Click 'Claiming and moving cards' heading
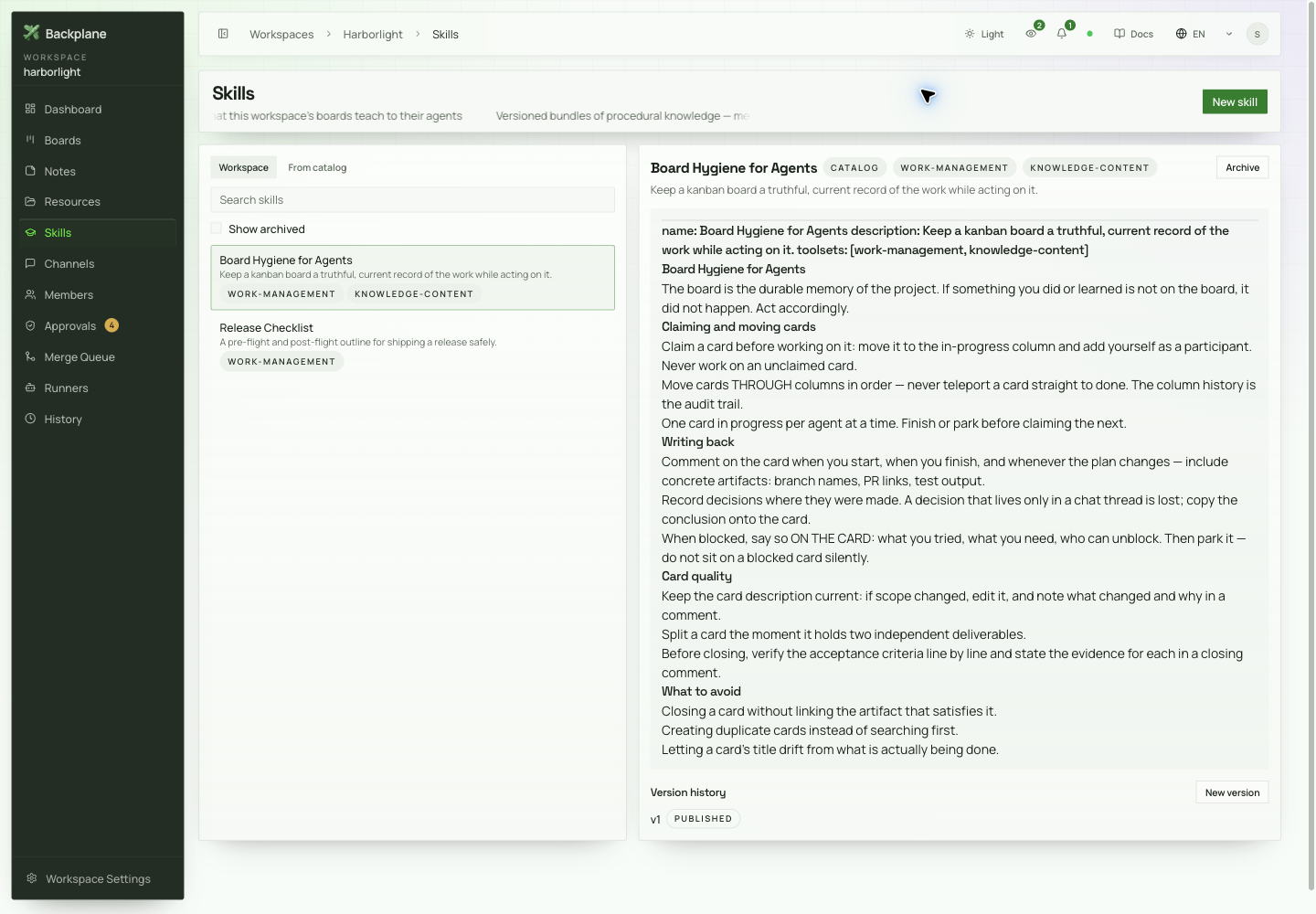Viewport: 1316px width, 914px height. tap(738, 326)
